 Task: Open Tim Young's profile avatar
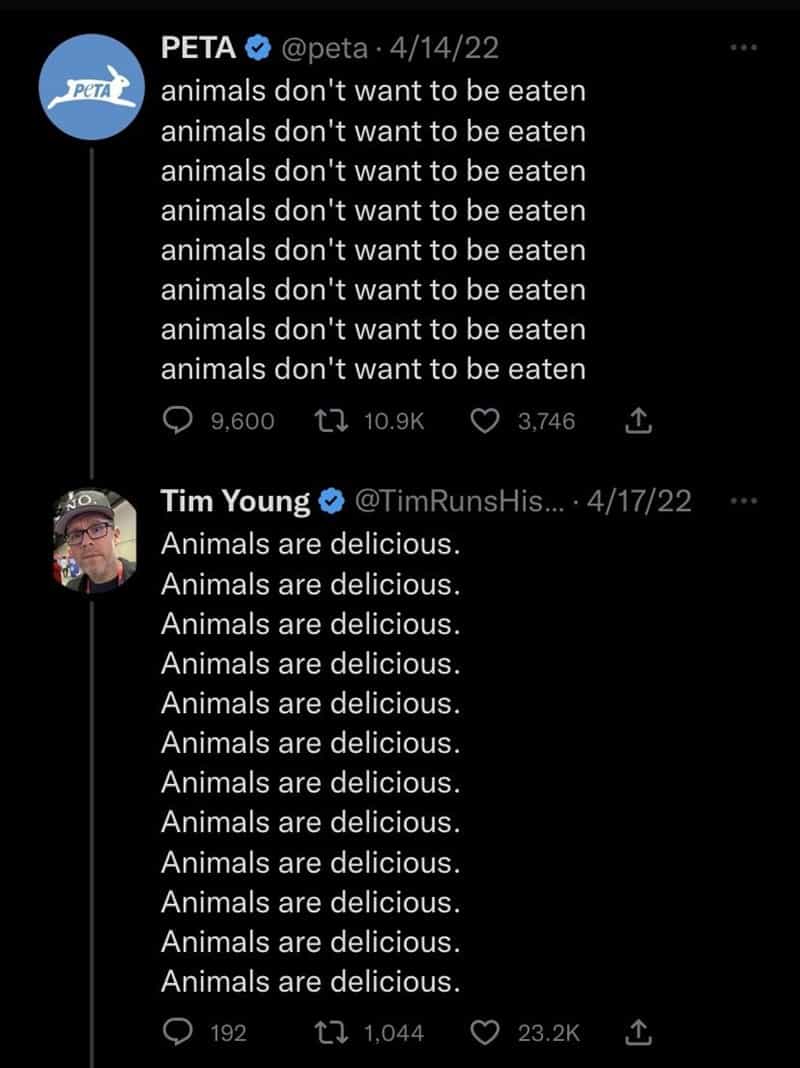(x=93, y=541)
